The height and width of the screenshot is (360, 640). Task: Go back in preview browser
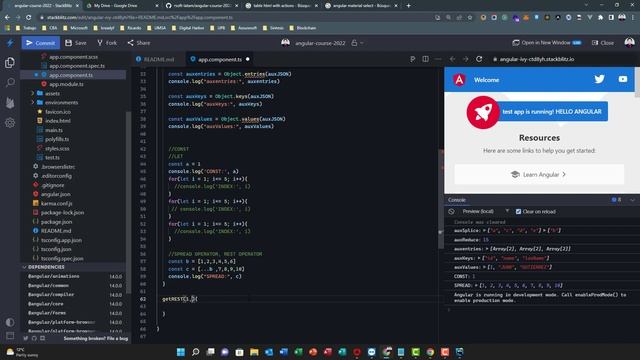coord(453,59)
